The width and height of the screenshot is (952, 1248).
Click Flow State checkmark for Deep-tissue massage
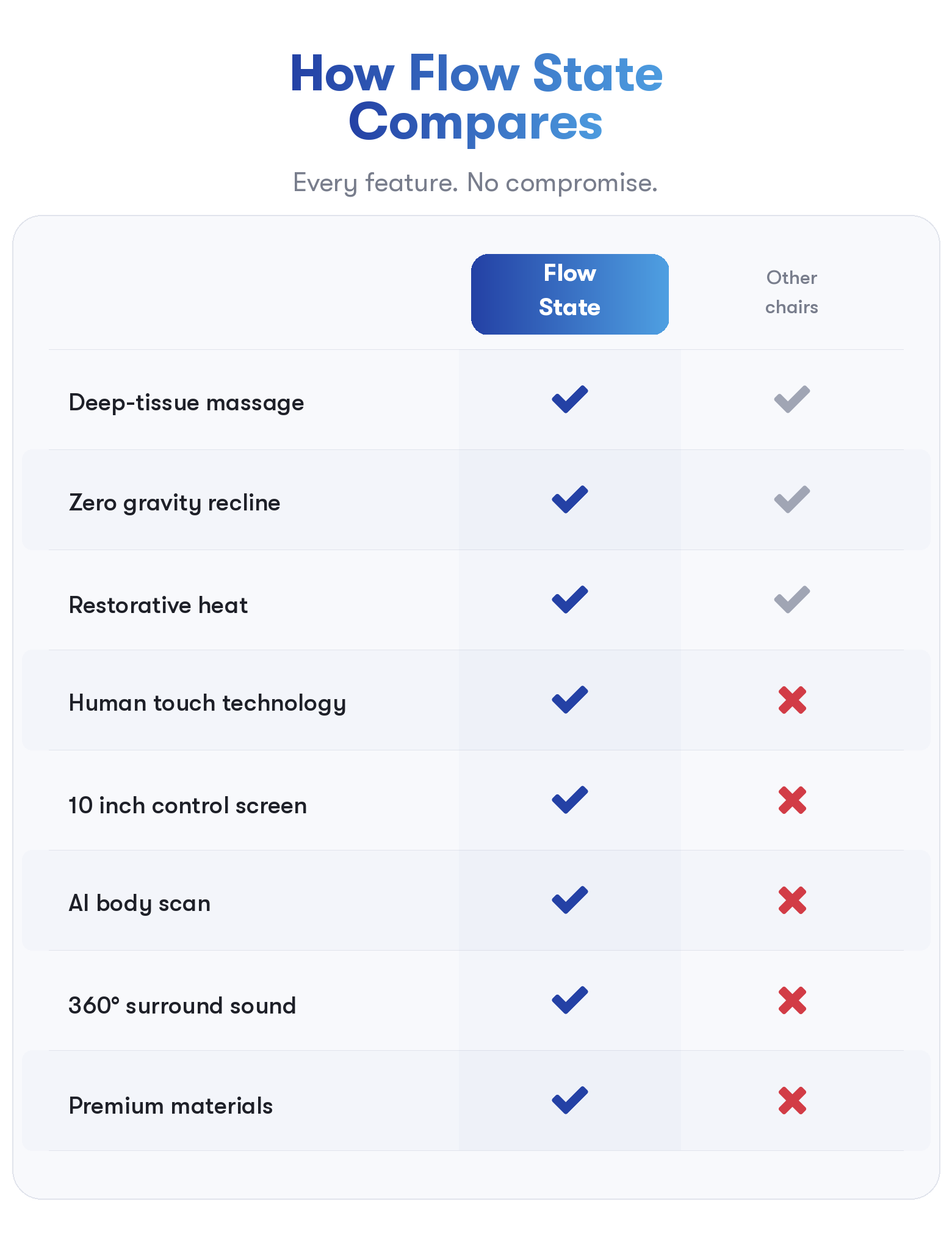[569, 400]
